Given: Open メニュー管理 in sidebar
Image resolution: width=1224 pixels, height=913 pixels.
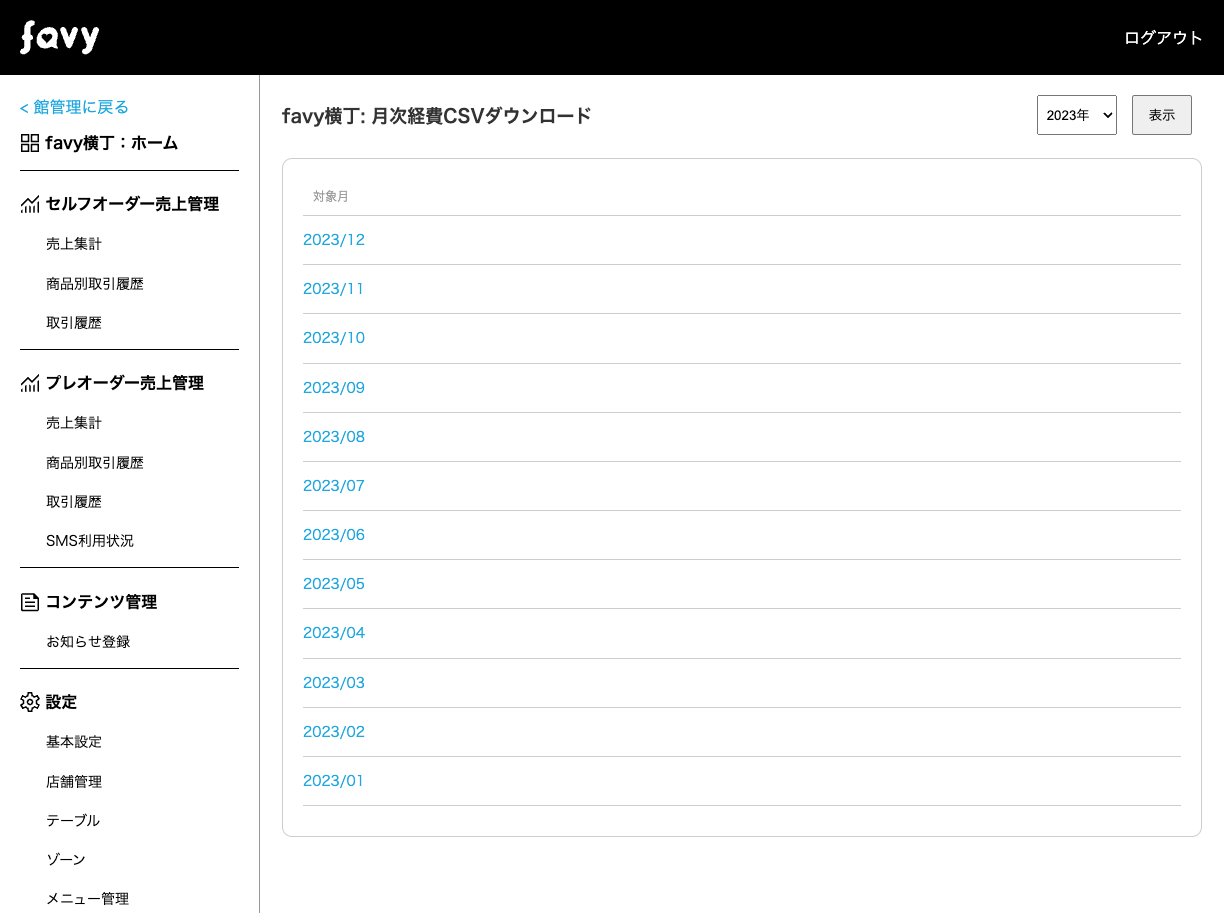Looking at the screenshot, I should click(88, 898).
